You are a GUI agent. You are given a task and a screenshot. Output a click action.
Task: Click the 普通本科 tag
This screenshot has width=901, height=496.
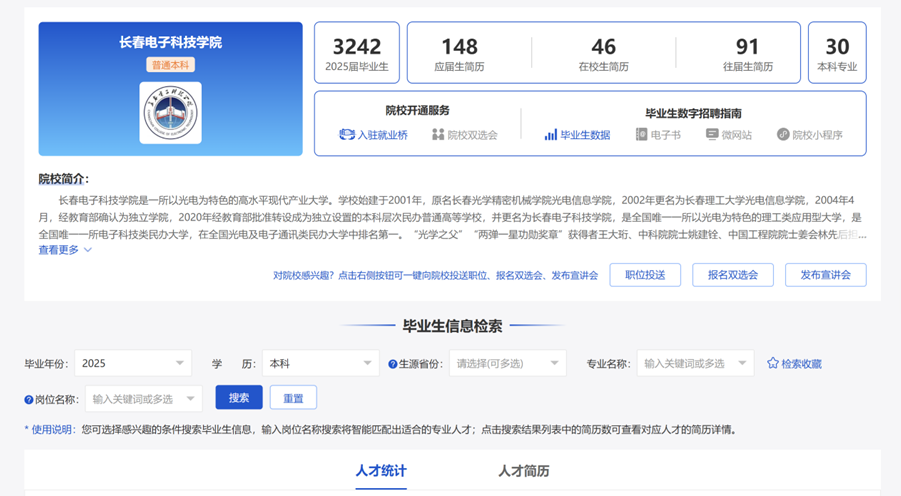170,65
